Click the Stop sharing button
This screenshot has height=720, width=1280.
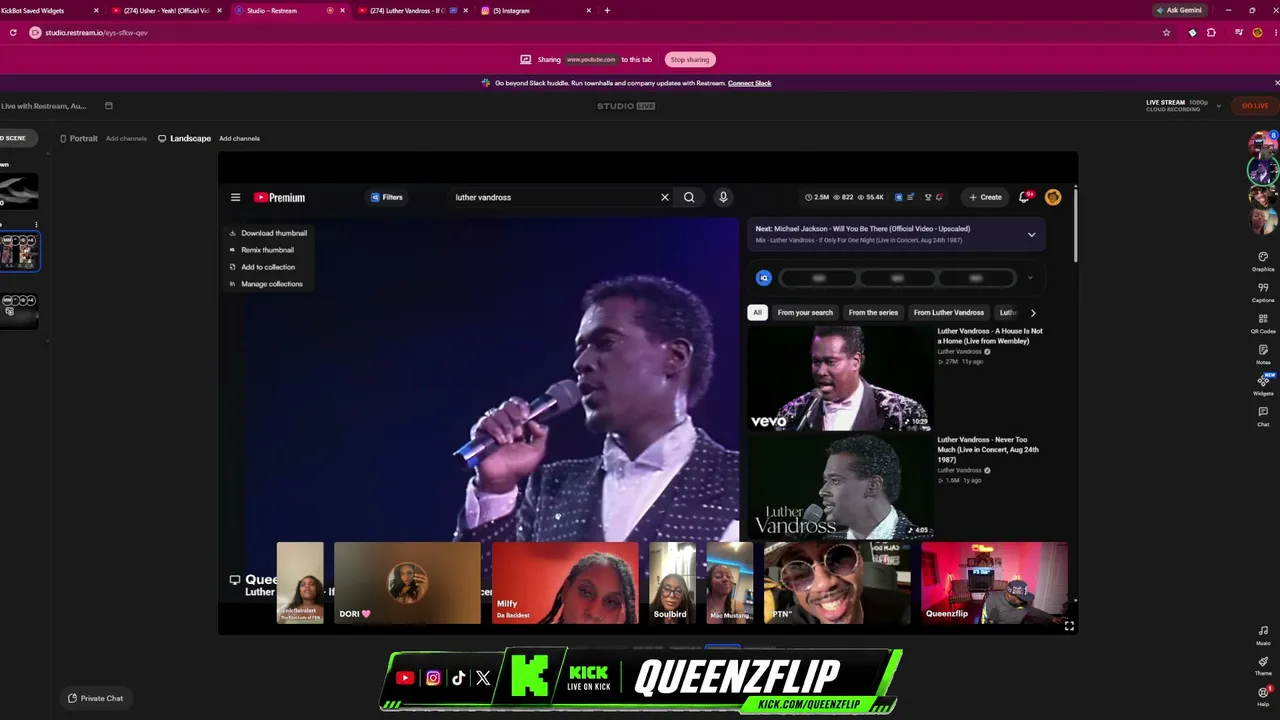coord(690,59)
